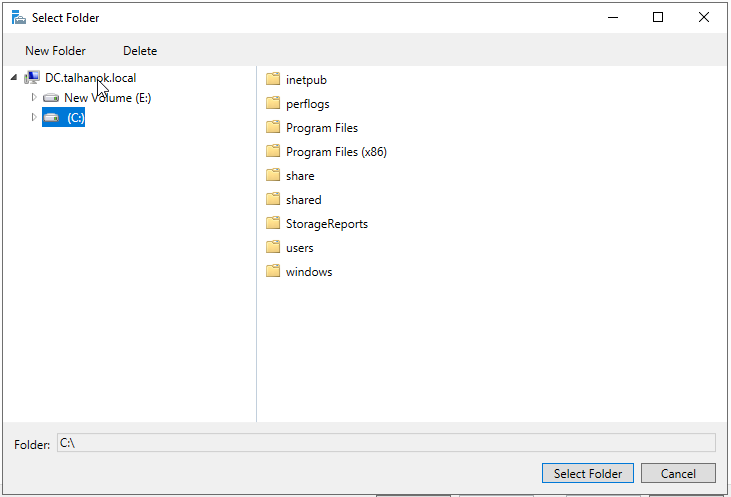The image size is (731, 497).
Task: Click the New Volume (E:) drive icon
Action: point(51,98)
